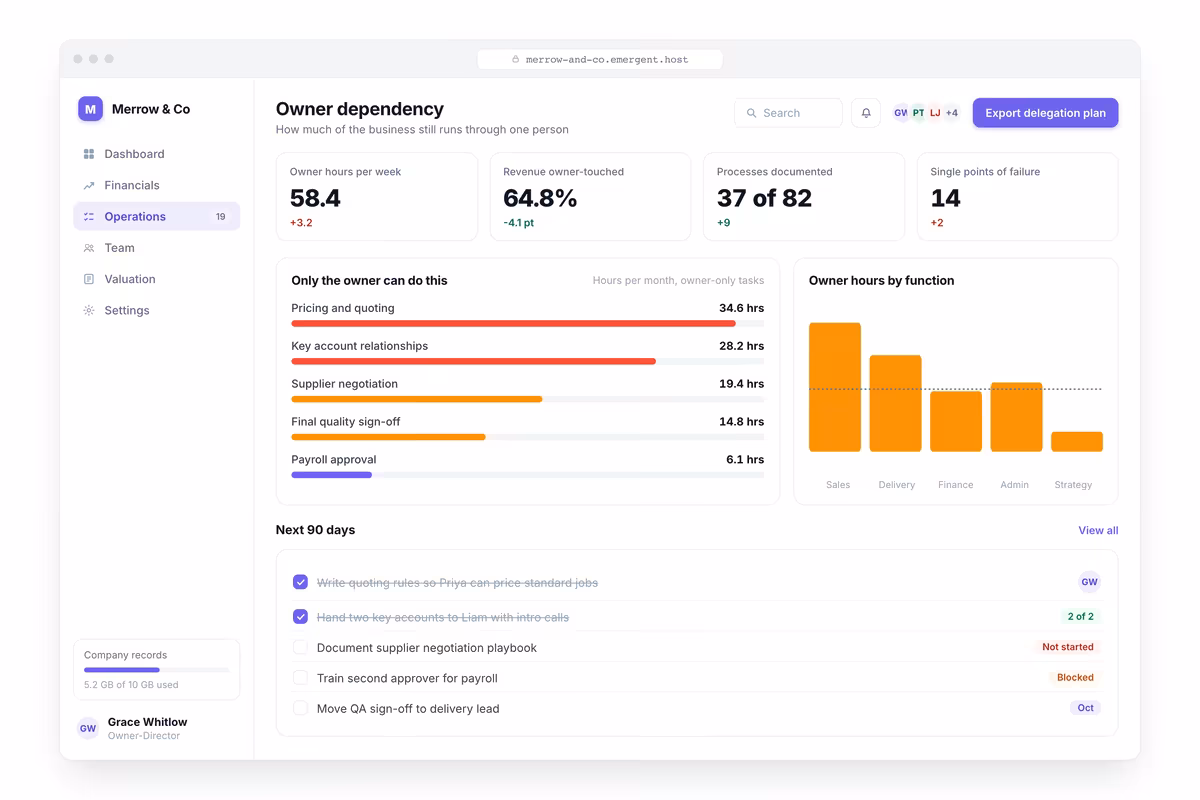The width and height of the screenshot is (1200, 800).
Task: Click the Operations checklist icon
Action: (x=89, y=216)
